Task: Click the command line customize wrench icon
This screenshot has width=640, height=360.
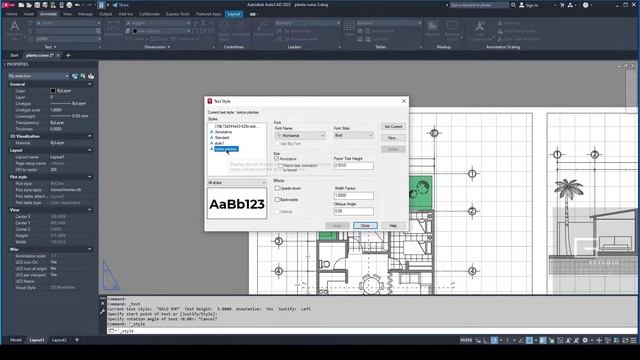Action: point(102,312)
